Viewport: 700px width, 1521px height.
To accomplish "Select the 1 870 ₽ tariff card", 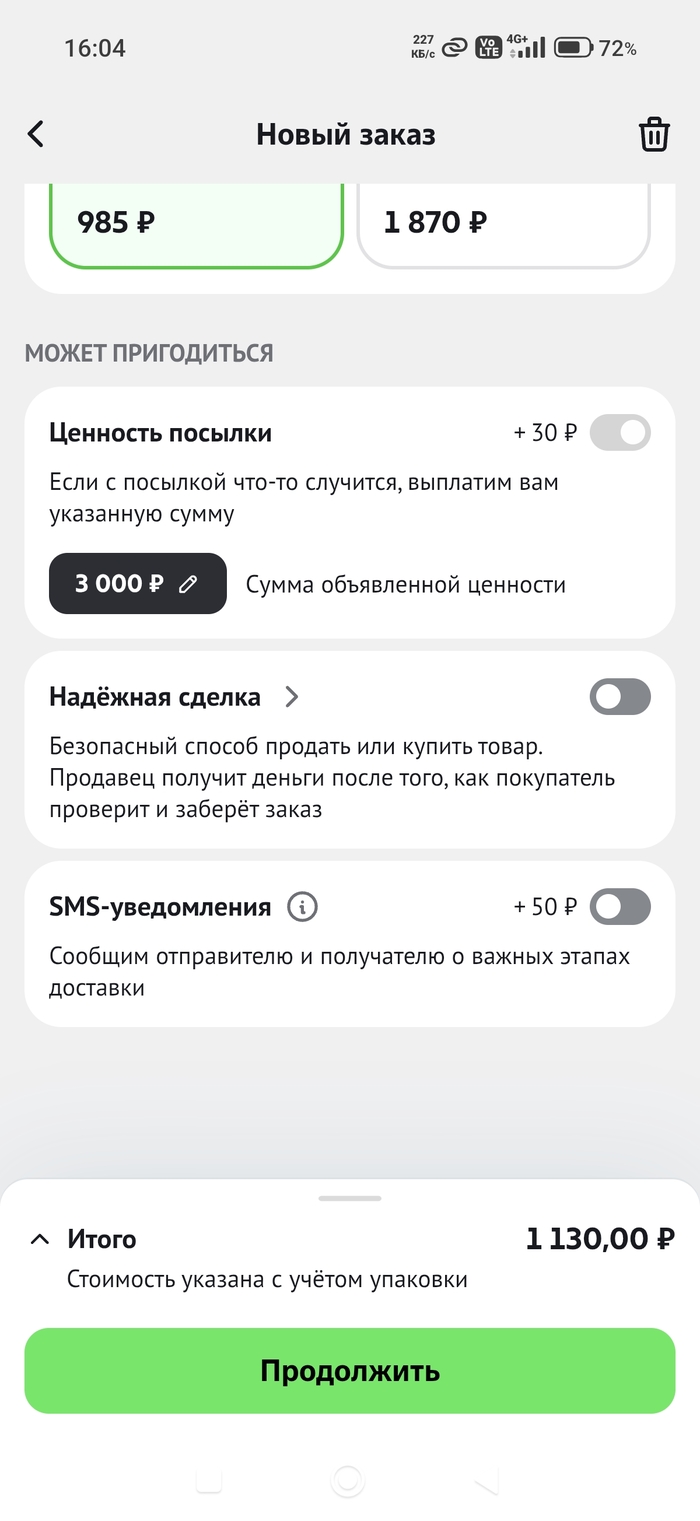I will 503,223.
